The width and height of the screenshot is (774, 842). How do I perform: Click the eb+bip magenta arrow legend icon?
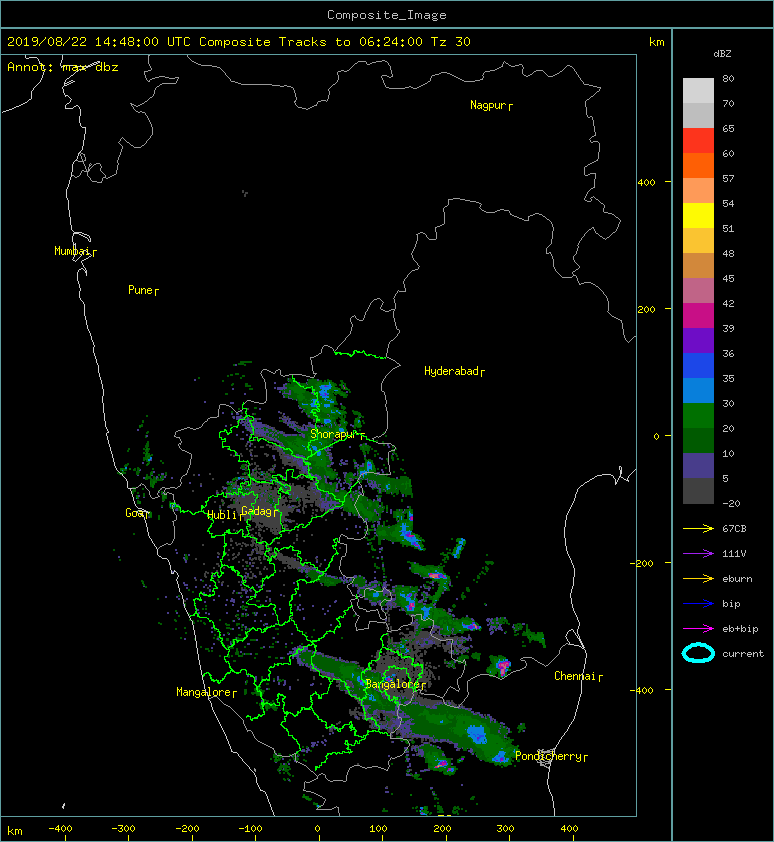point(698,629)
